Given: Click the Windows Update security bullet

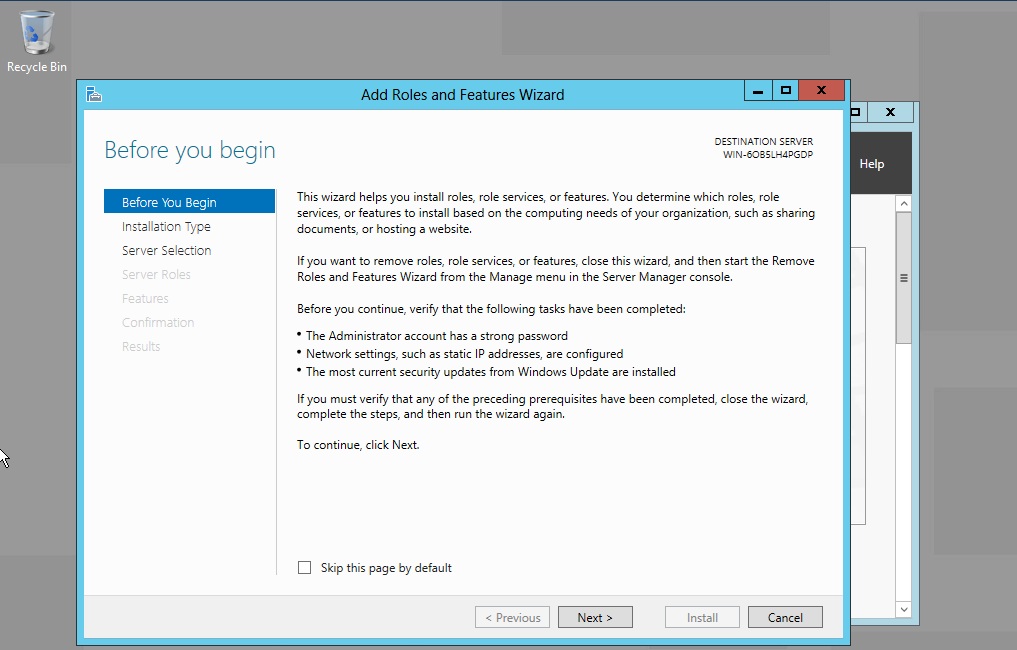Looking at the screenshot, I should (x=490, y=372).
